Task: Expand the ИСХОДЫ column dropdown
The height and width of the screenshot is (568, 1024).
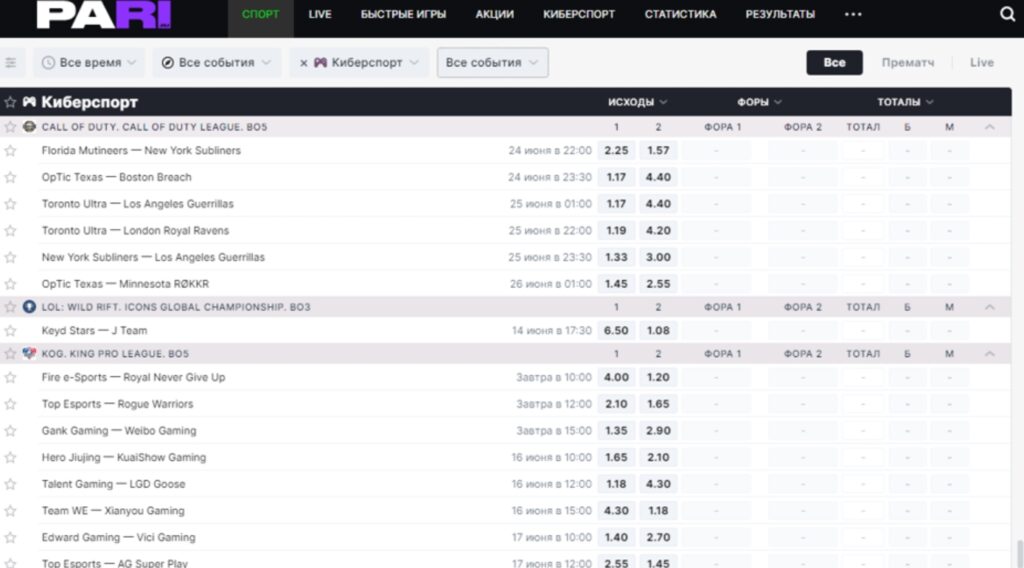Action: [637, 102]
